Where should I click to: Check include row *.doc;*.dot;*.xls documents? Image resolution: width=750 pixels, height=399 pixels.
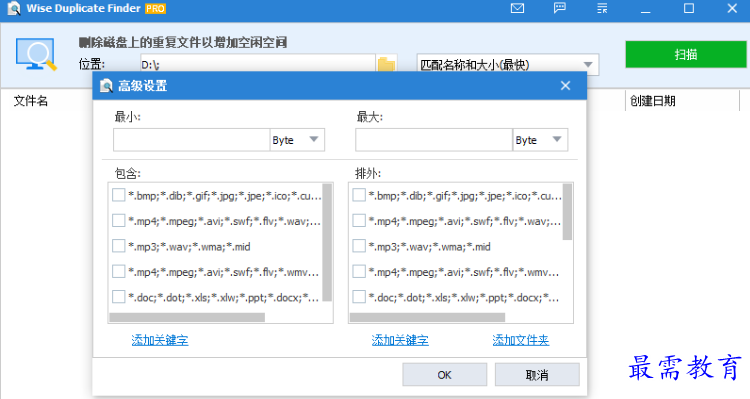pos(118,297)
